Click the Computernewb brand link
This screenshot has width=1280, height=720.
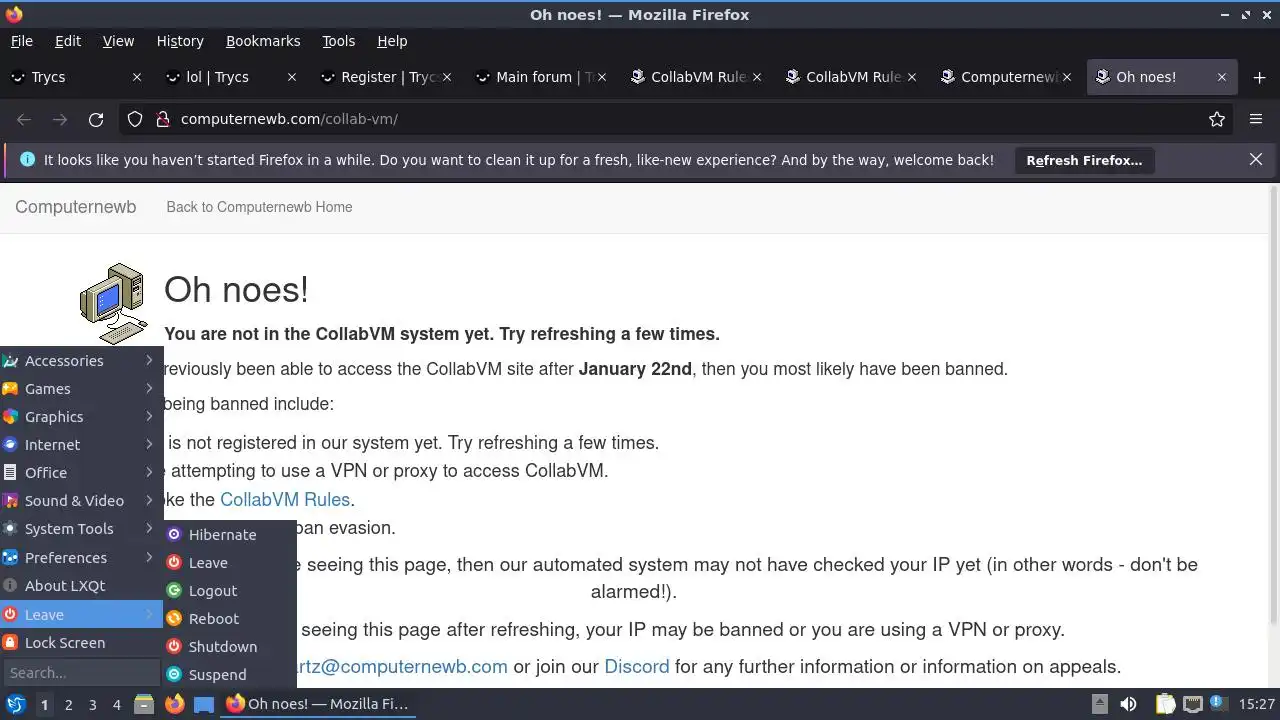(x=75, y=207)
